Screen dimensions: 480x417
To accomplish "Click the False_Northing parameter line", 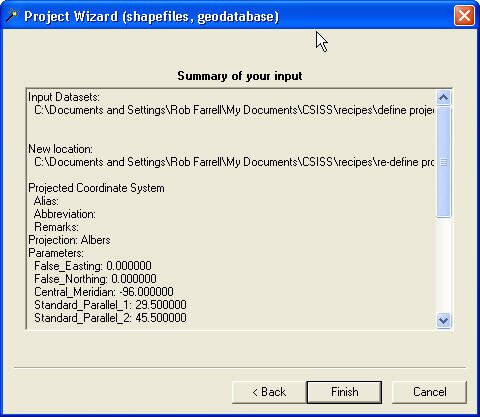I will (x=95, y=279).
